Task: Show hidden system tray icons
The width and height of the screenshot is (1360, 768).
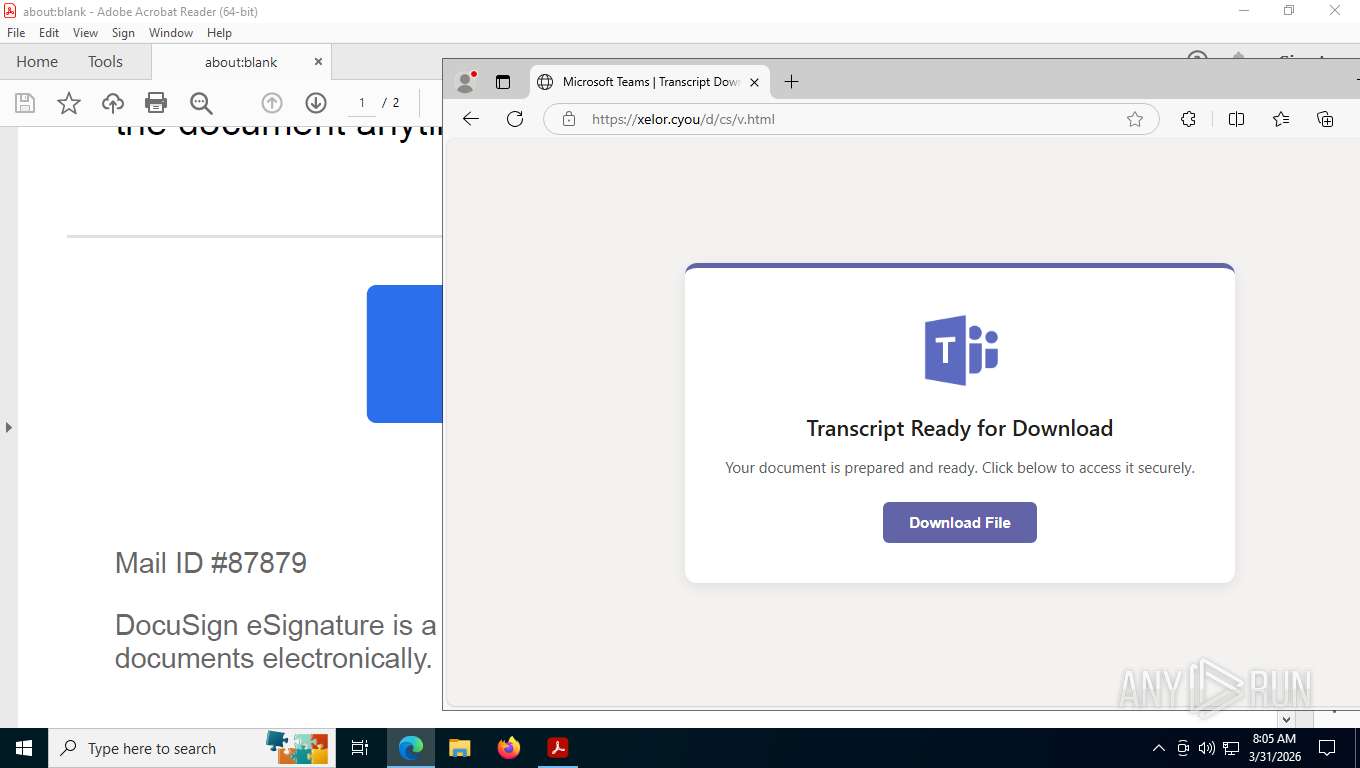Action: (1159, 748)
